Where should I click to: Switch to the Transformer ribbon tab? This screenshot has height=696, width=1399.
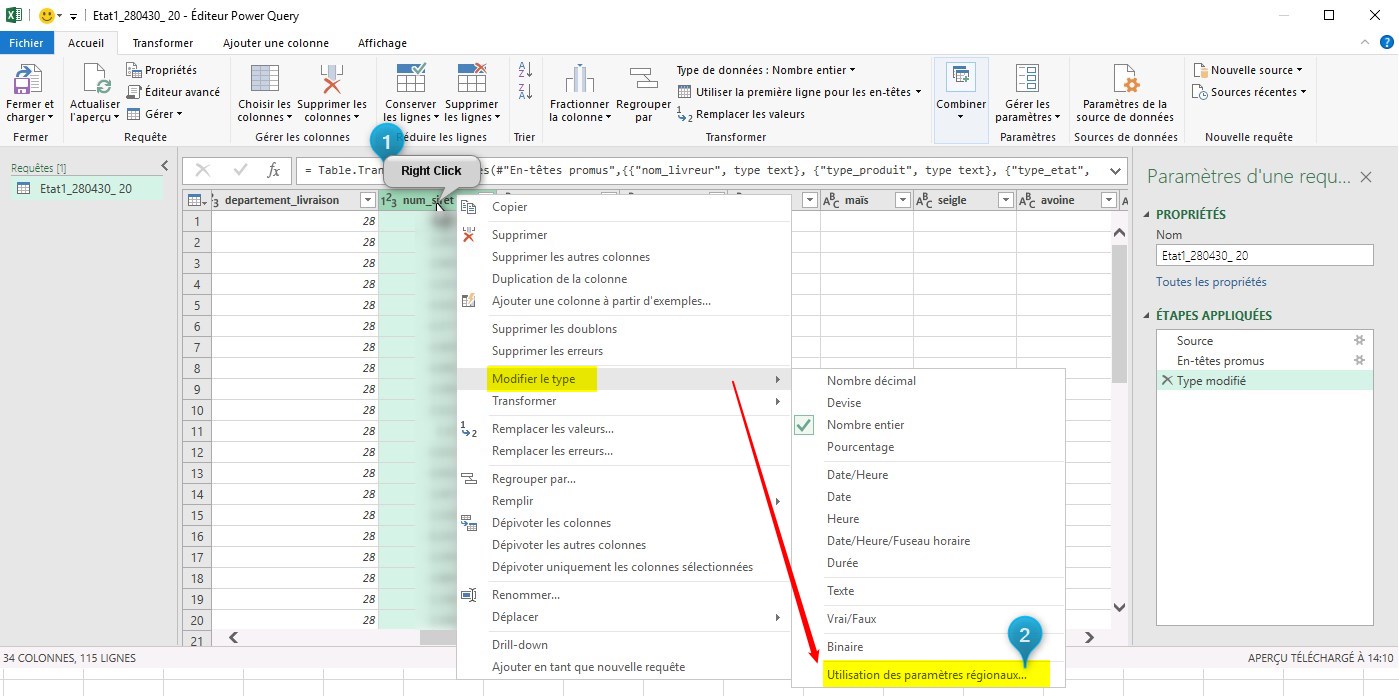(x=163, y=43)
